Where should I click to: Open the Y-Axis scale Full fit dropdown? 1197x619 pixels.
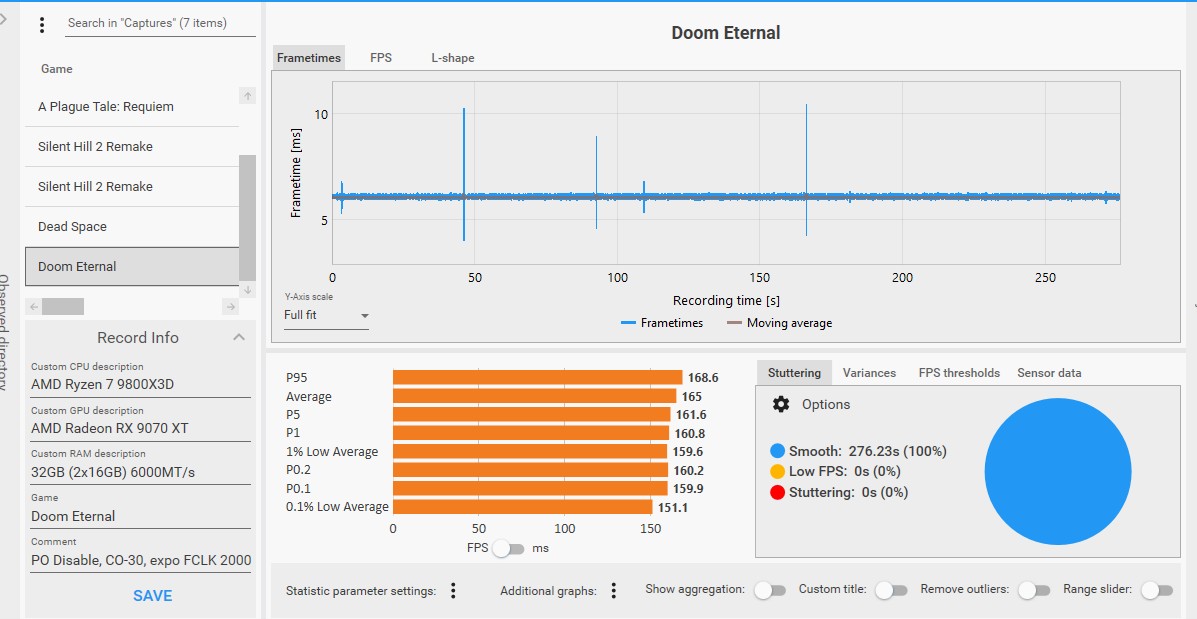pos(326,315)
